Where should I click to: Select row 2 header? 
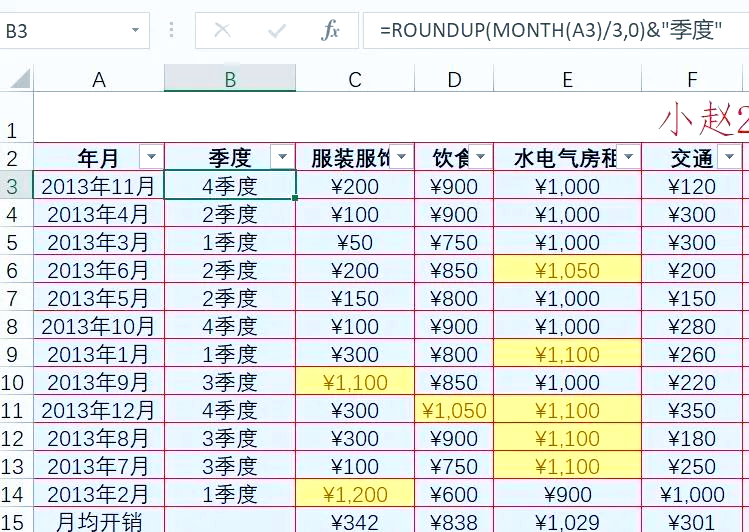click(x=16, y=157)
